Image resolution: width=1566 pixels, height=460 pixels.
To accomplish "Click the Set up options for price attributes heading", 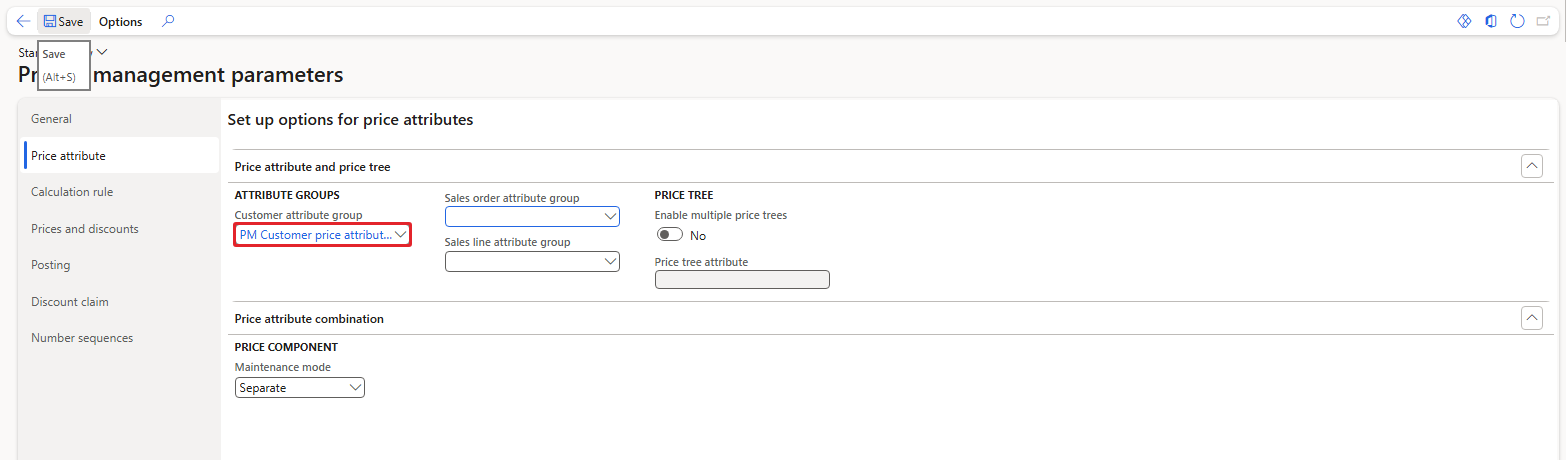I will click(x=350, y=119).
